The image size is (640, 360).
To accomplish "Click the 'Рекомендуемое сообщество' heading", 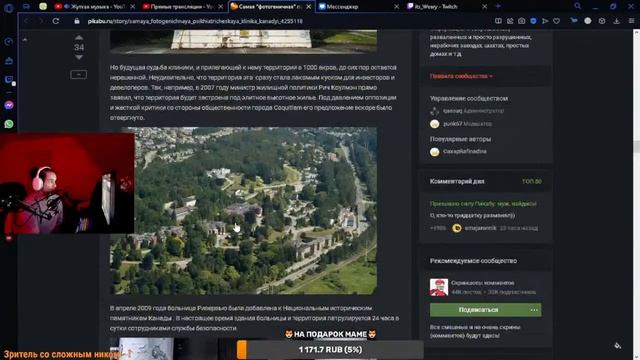I will [473, 261].
